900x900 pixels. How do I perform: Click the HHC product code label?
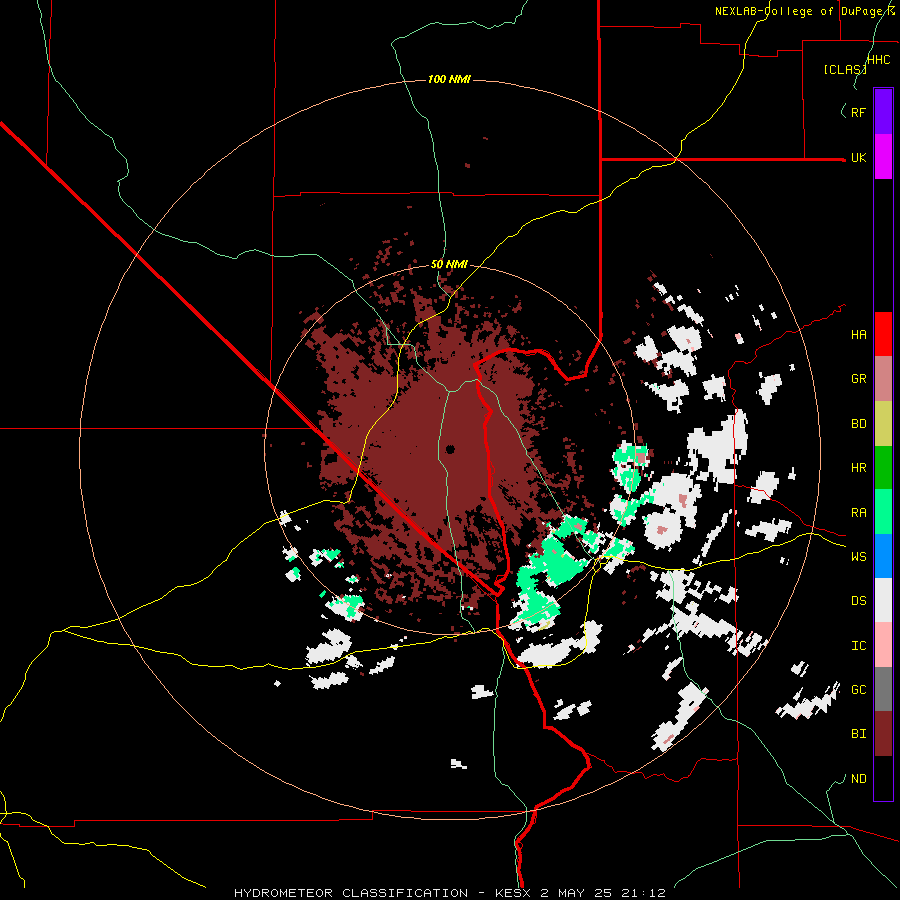point(879,60)
